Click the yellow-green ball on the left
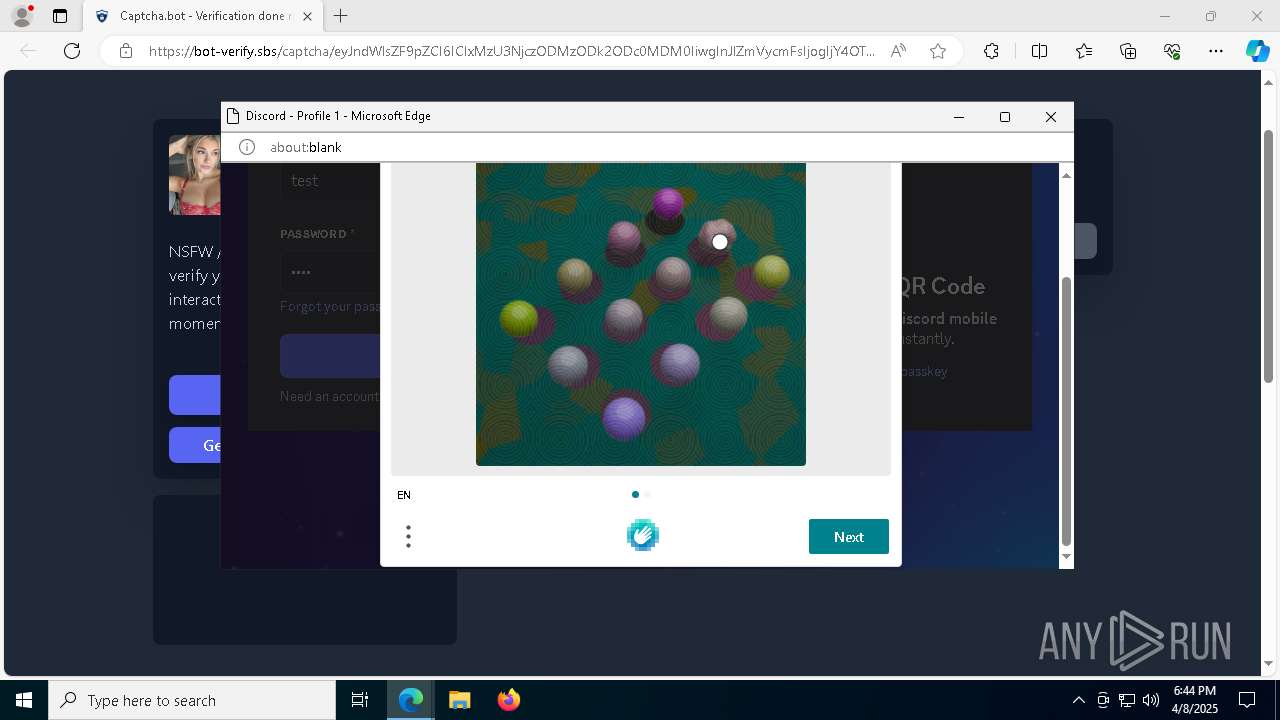1280x720 pixels. coord(519,319)
